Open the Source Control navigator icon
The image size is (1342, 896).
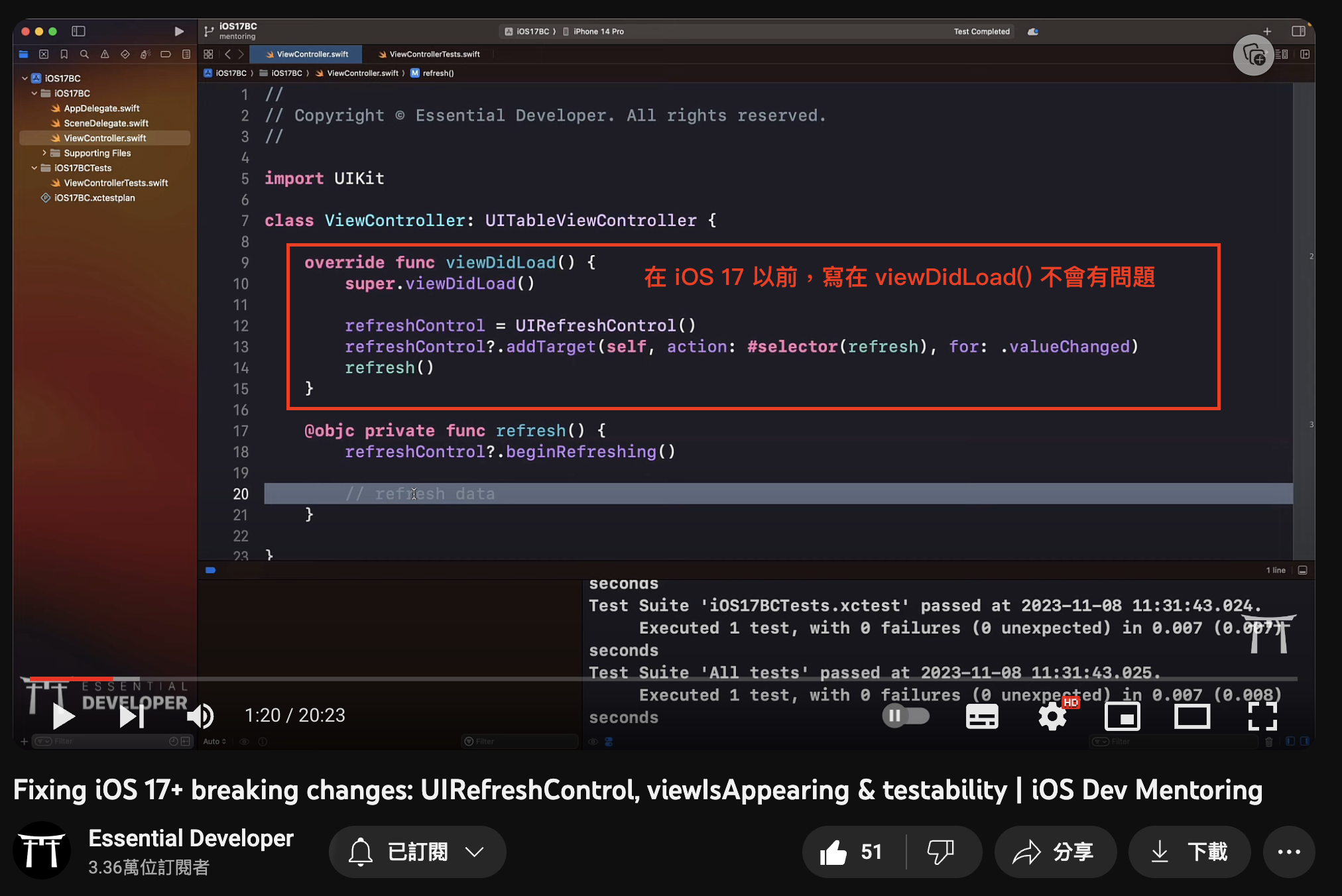(x=44, y=54)
